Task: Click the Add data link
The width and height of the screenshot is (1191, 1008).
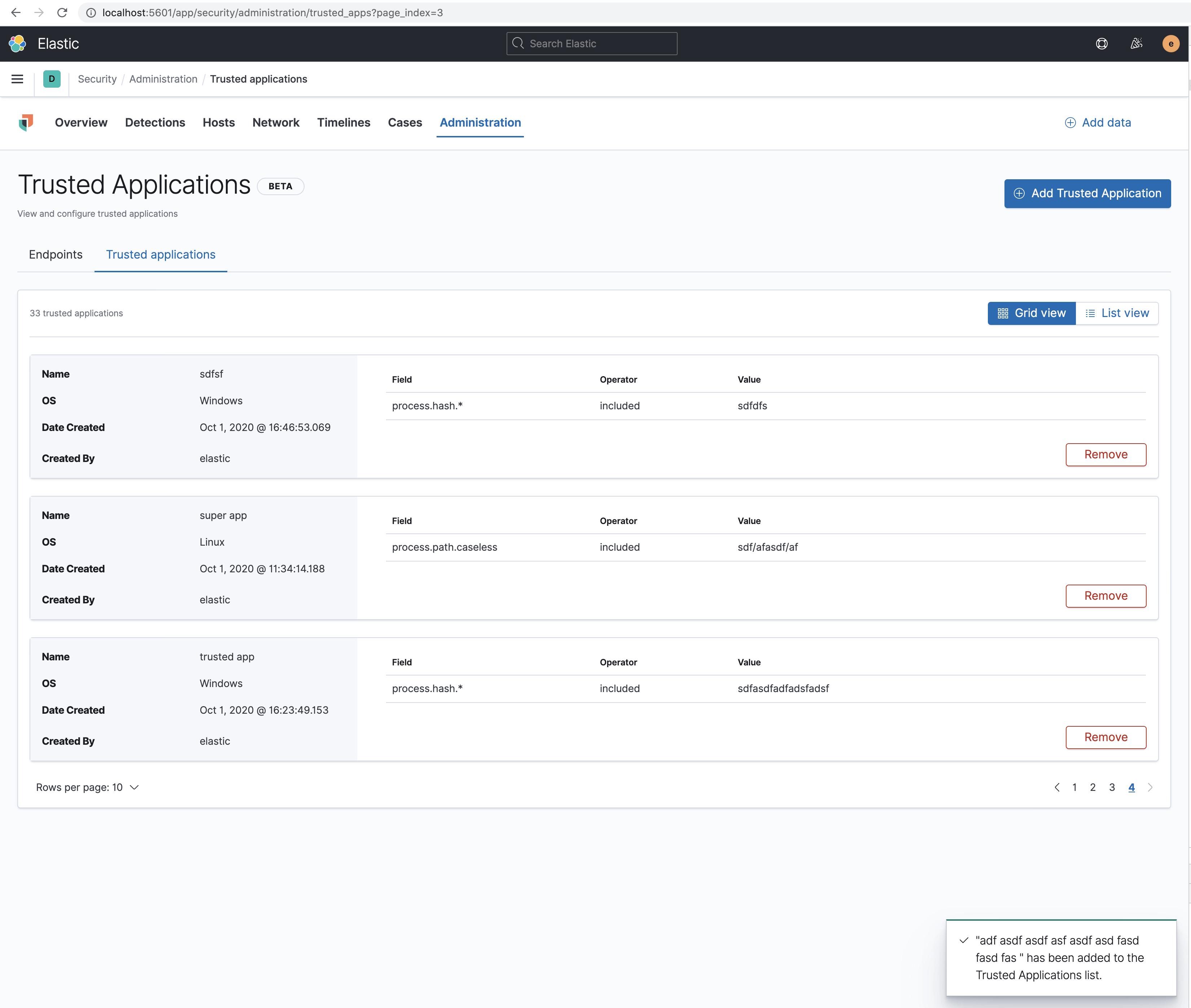Action: pyautogui.click(x=1097, y=122)
